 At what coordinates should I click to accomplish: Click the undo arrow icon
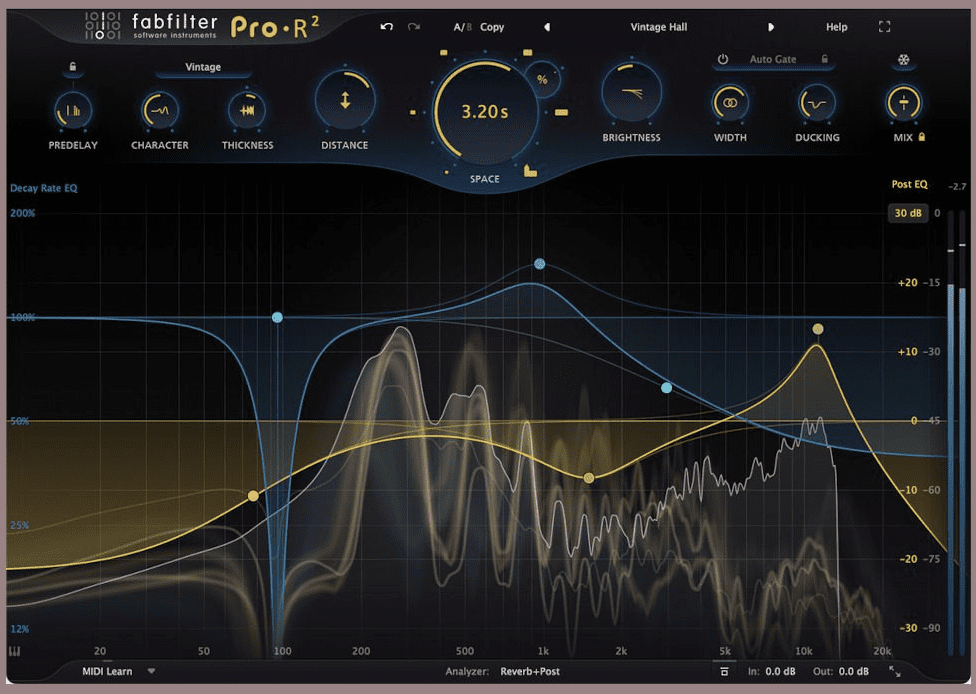387,27
